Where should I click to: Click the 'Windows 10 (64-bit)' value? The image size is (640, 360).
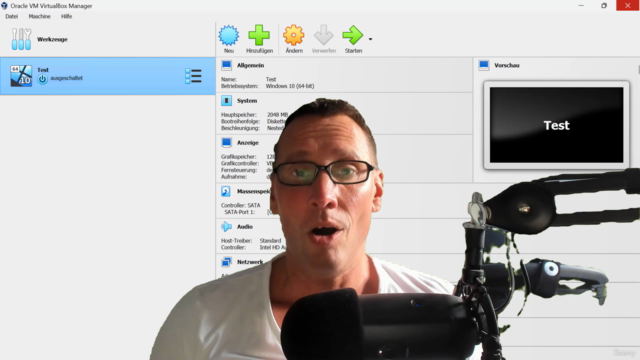[290, 86]
